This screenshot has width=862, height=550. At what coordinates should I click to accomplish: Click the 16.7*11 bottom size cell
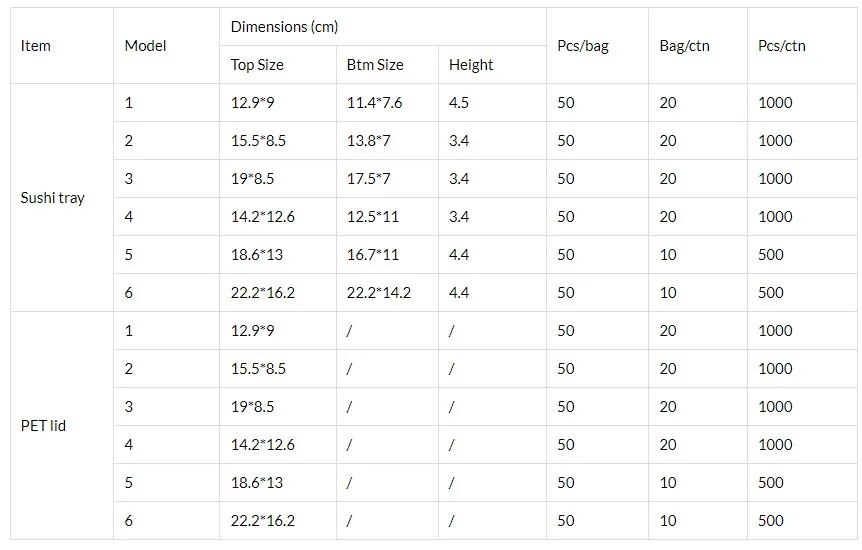point(372,255)
